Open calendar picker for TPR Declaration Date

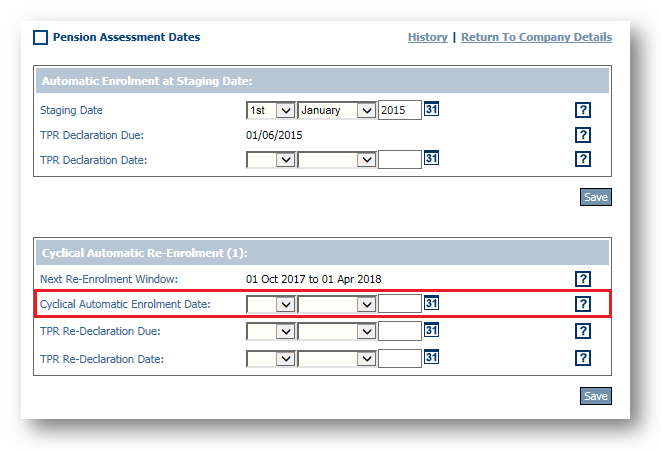click(x=432, y=158)
